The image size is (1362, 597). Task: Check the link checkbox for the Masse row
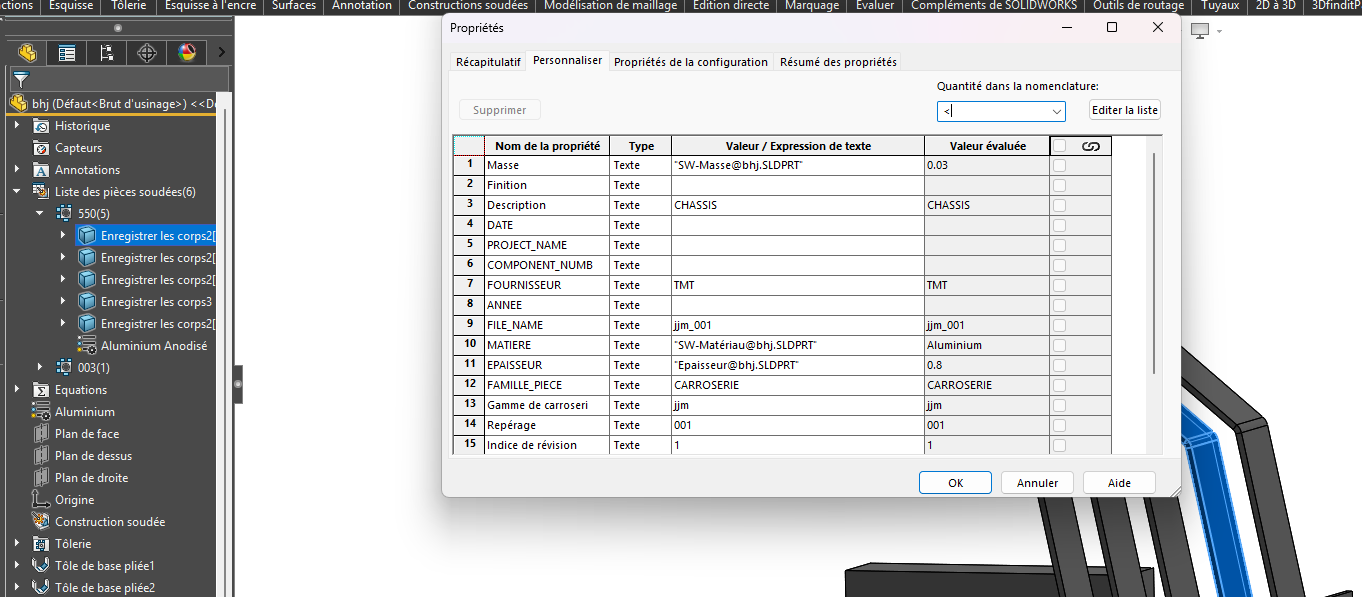point(1060,165)
